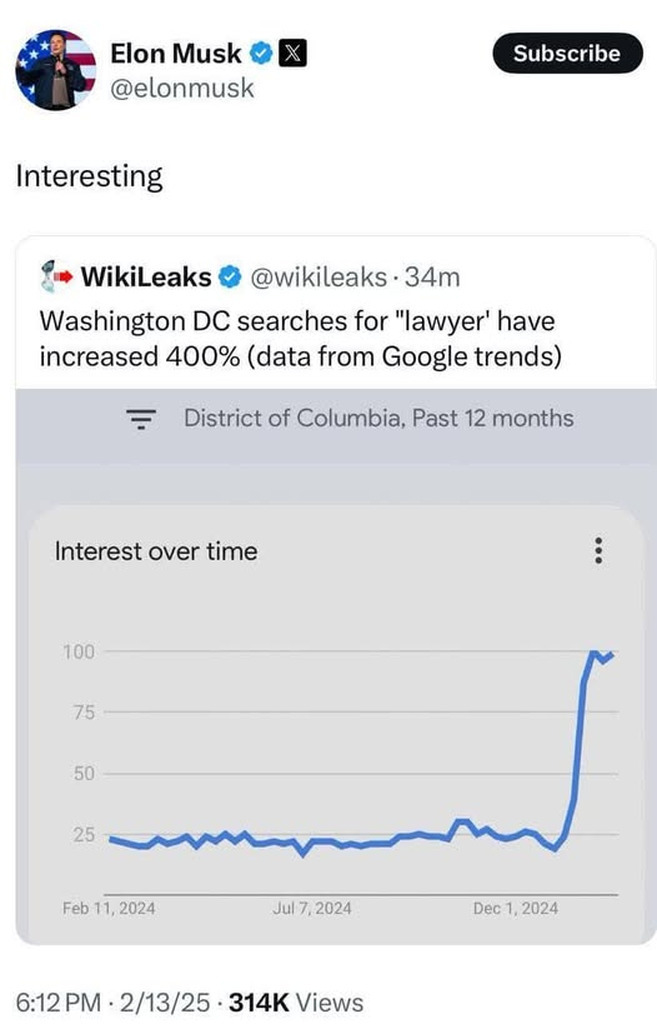Screen dimensions: 657x1024
Task: Click the blue verified badge beside Elon Musk
Action: (261, 53)
